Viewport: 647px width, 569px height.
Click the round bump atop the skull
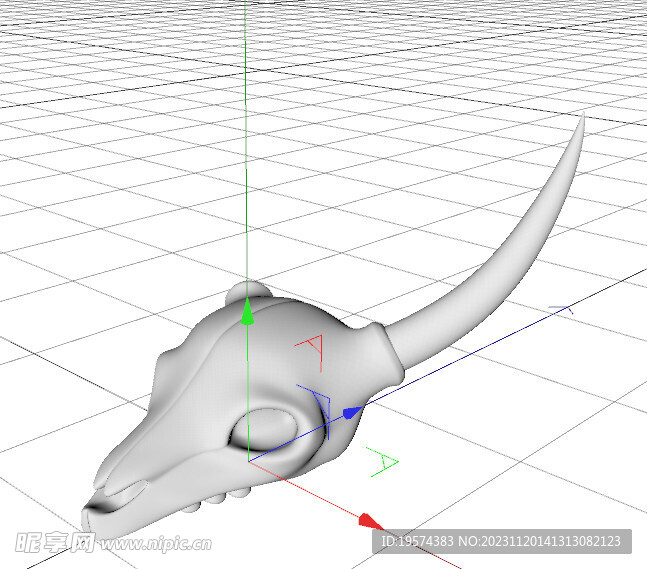click(249, 291)
